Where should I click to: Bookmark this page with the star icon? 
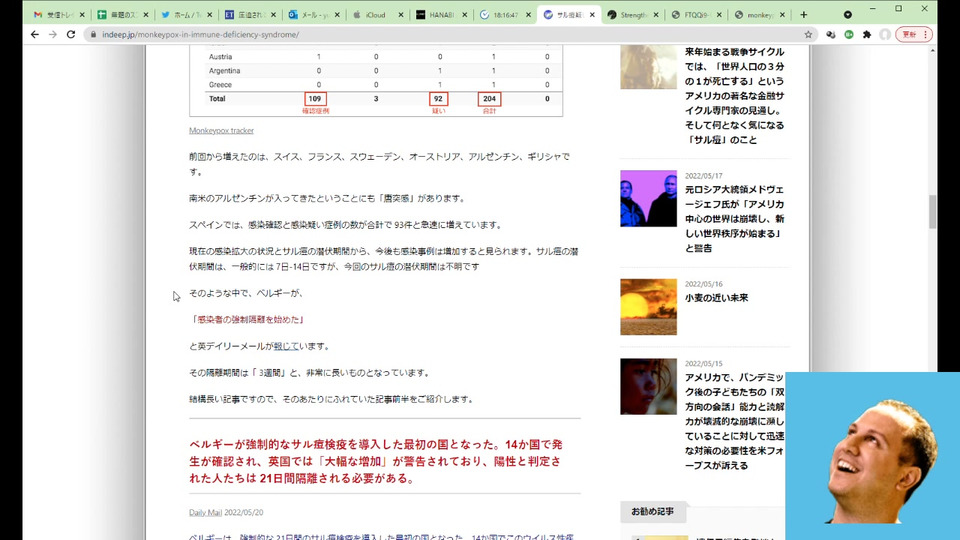[x=808, y=34]
